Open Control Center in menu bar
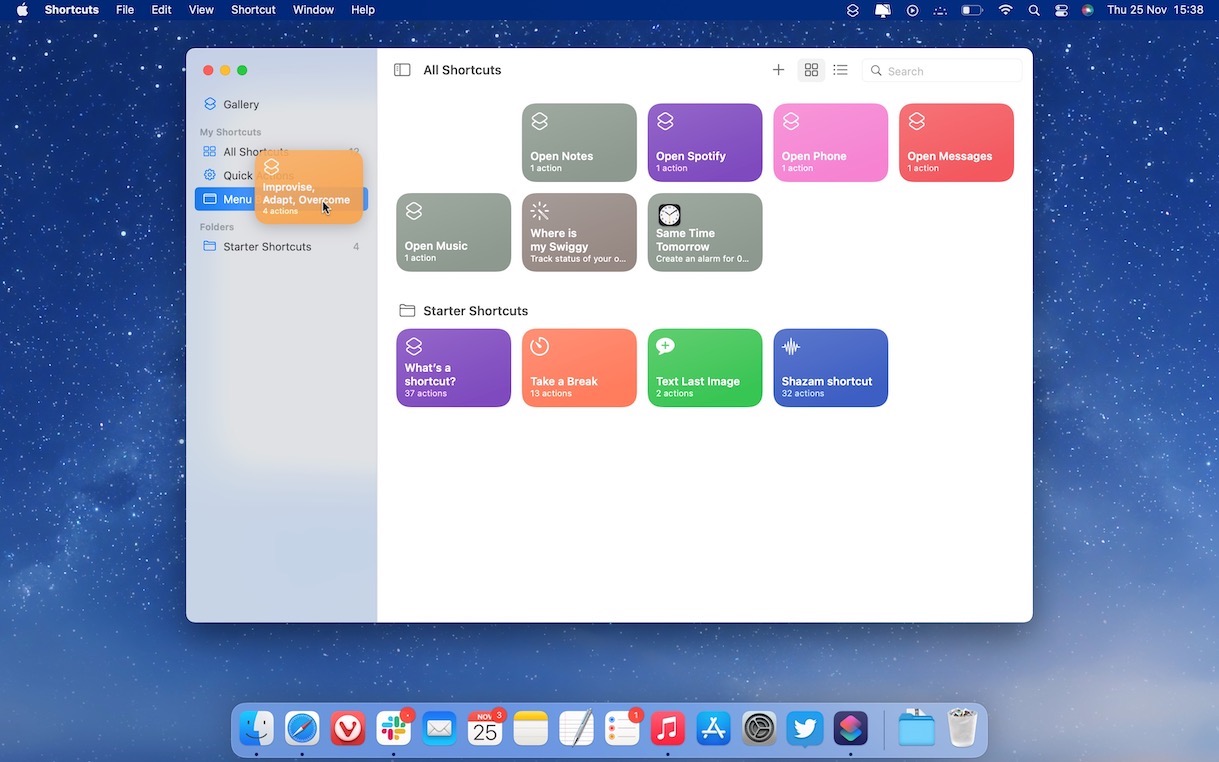Viewport: 1219px width, 762px height. click(1061, 10)
